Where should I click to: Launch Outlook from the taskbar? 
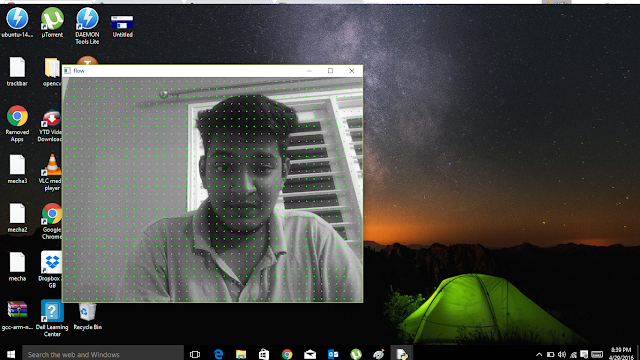coord(333,354)
